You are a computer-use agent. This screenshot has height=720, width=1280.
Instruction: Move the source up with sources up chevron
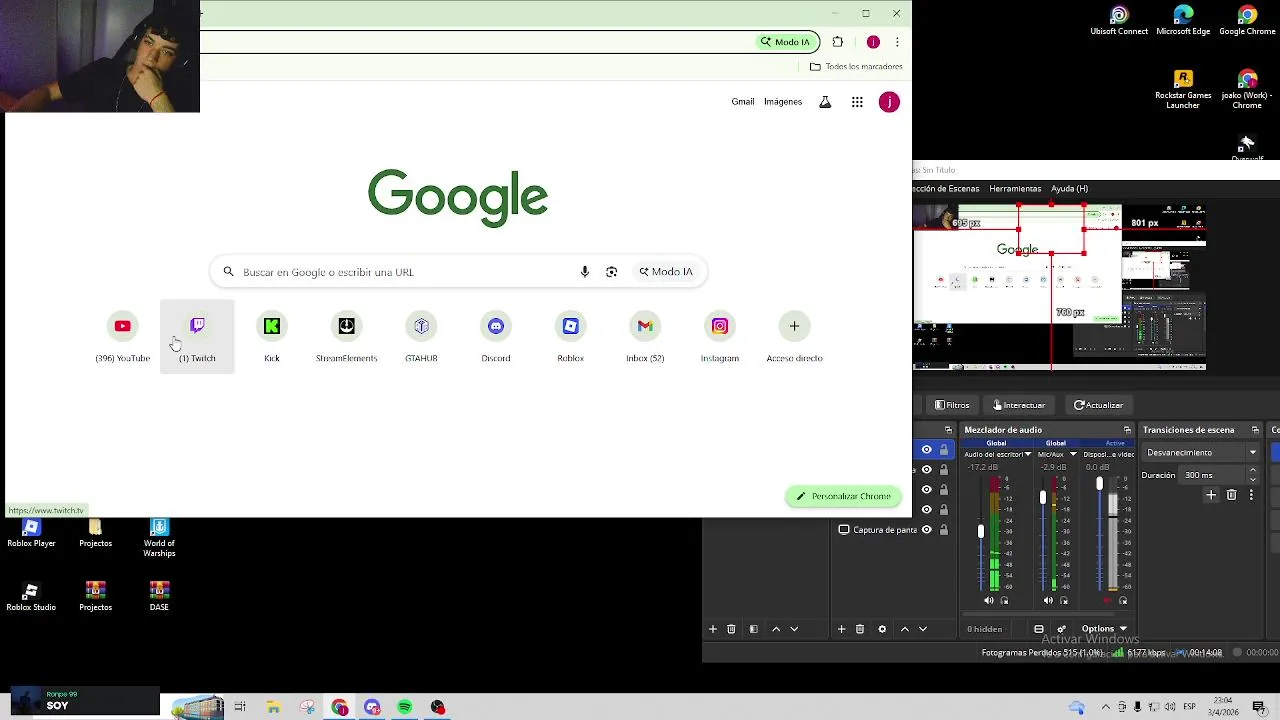tap(905, 629)
